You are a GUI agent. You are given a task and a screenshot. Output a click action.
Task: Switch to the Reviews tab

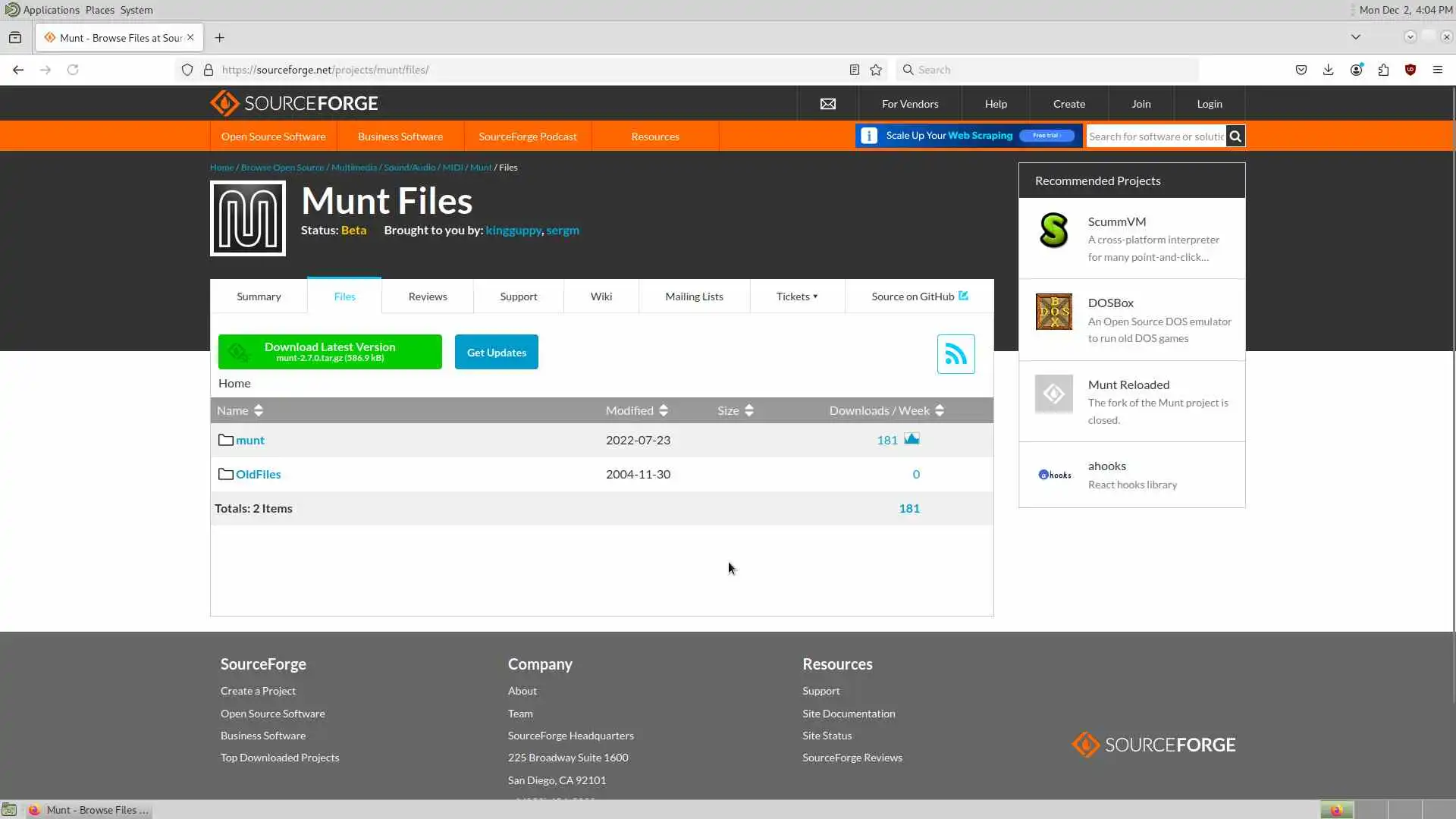pos(427,297)
